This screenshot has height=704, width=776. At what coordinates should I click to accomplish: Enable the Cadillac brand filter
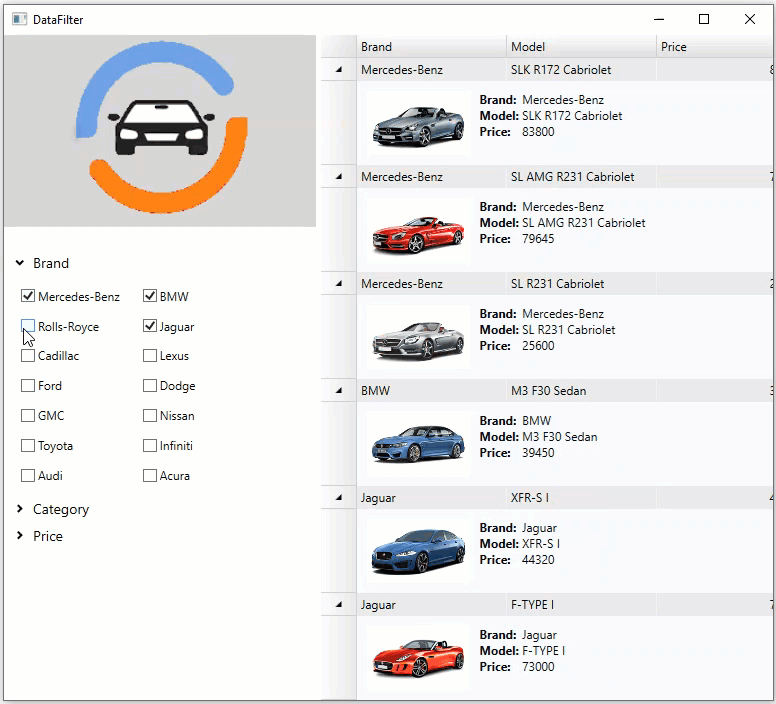point(28,356)
